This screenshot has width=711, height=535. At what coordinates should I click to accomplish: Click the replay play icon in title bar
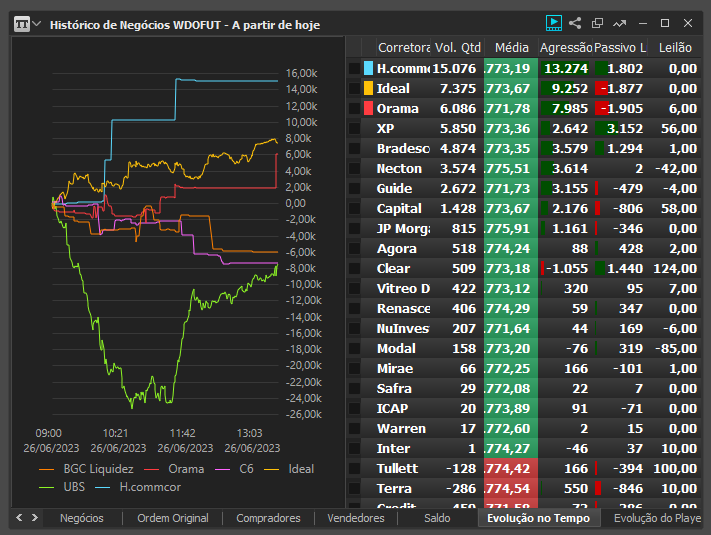[554, 23]
